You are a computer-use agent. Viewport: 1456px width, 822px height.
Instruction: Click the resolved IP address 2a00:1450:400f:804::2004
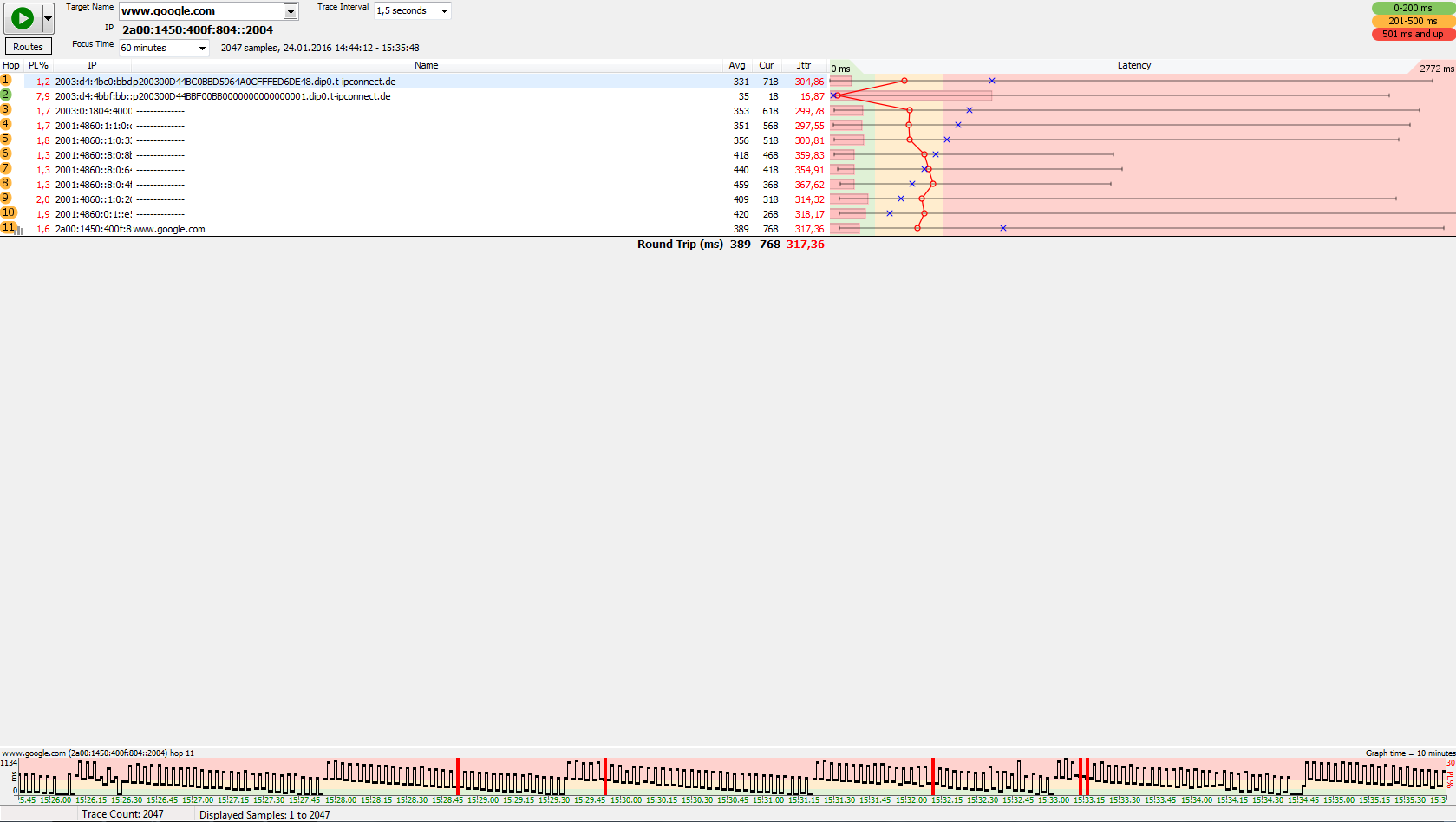pos(198,30)
